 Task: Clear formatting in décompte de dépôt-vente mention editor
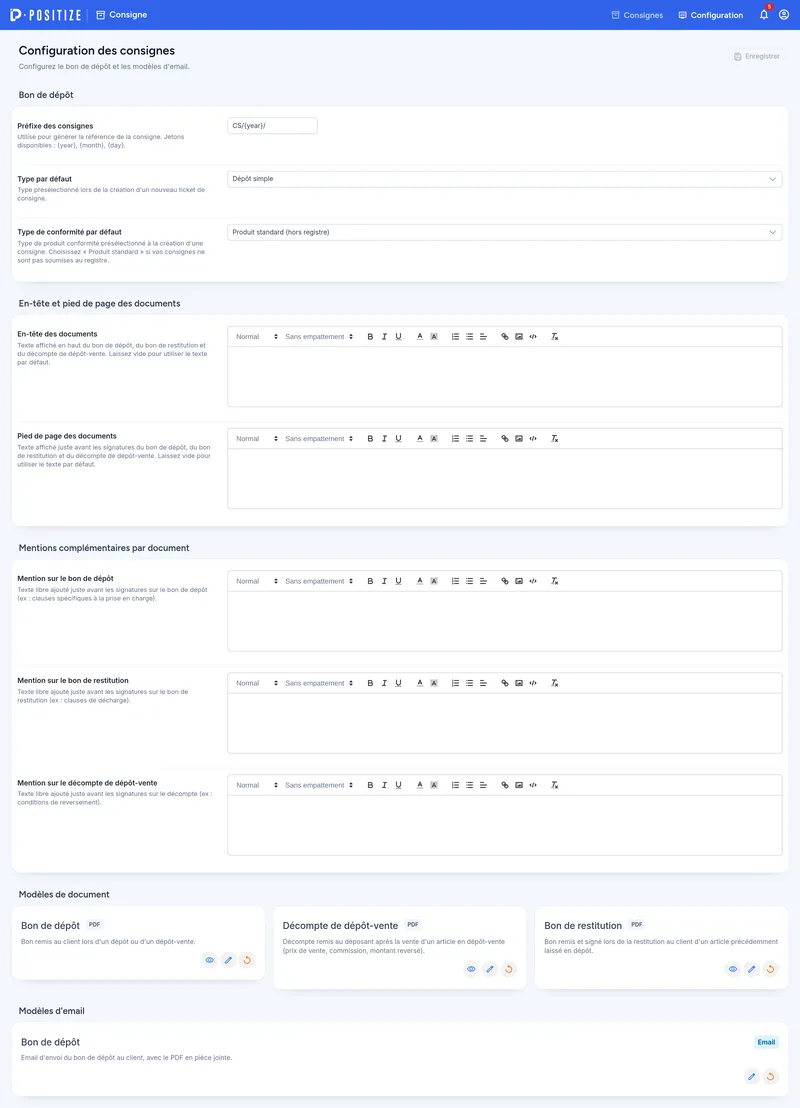pyautogui.click(x=555, y=785)
